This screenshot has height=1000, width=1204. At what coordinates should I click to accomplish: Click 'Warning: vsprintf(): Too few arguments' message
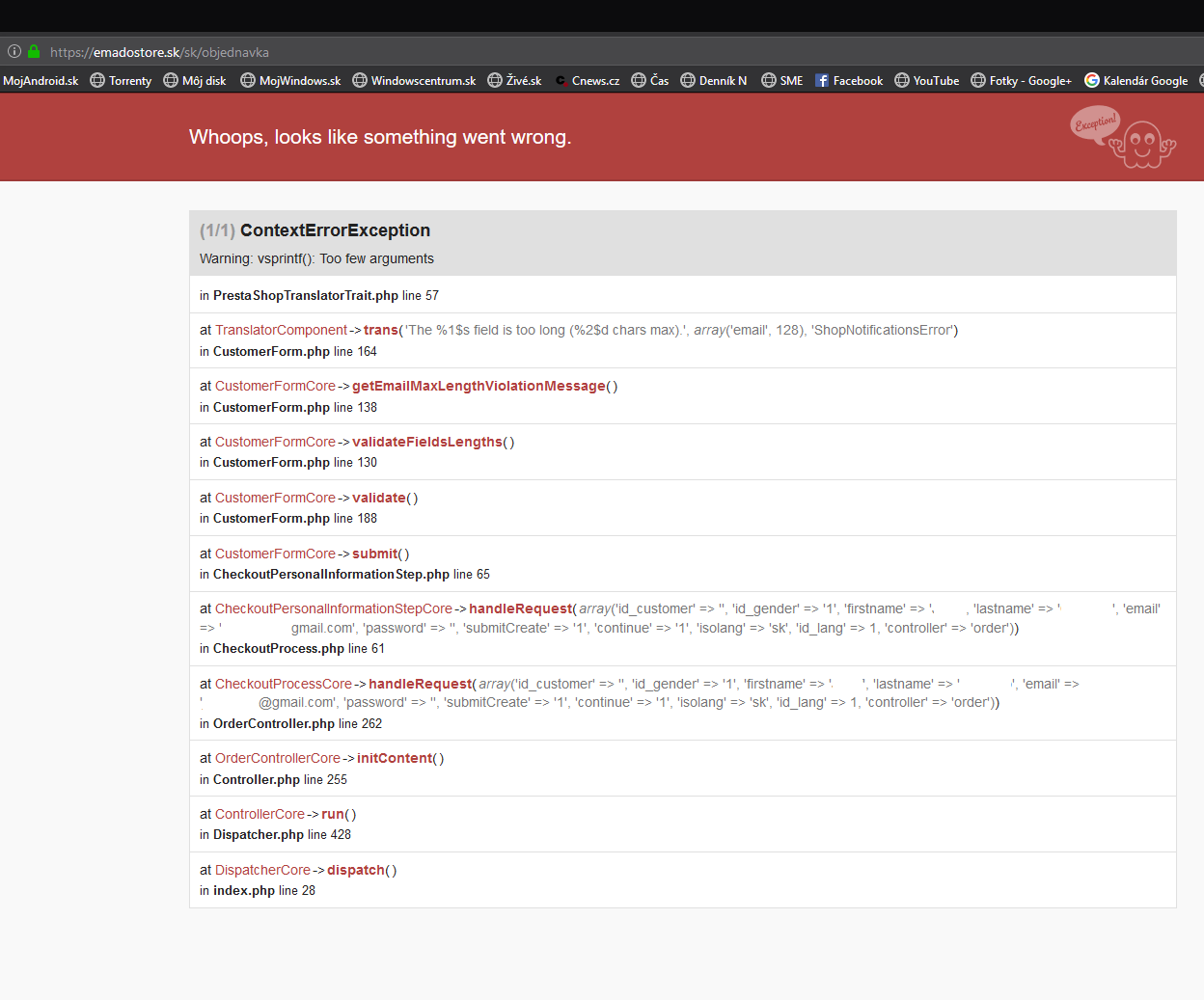pos(316,258)
